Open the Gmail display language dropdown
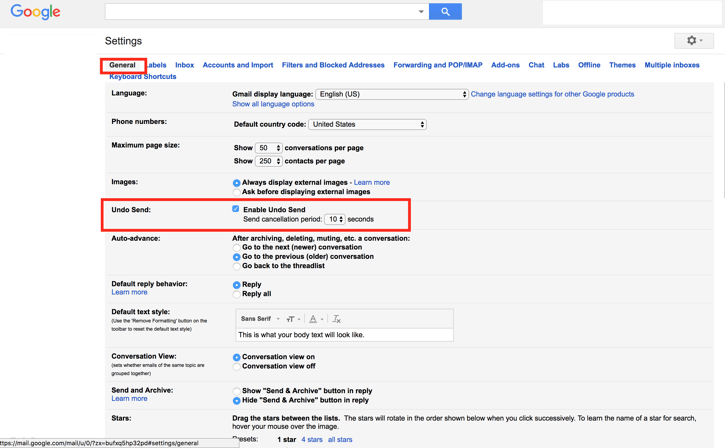725x448 pixels. click(x=392, y=94)
